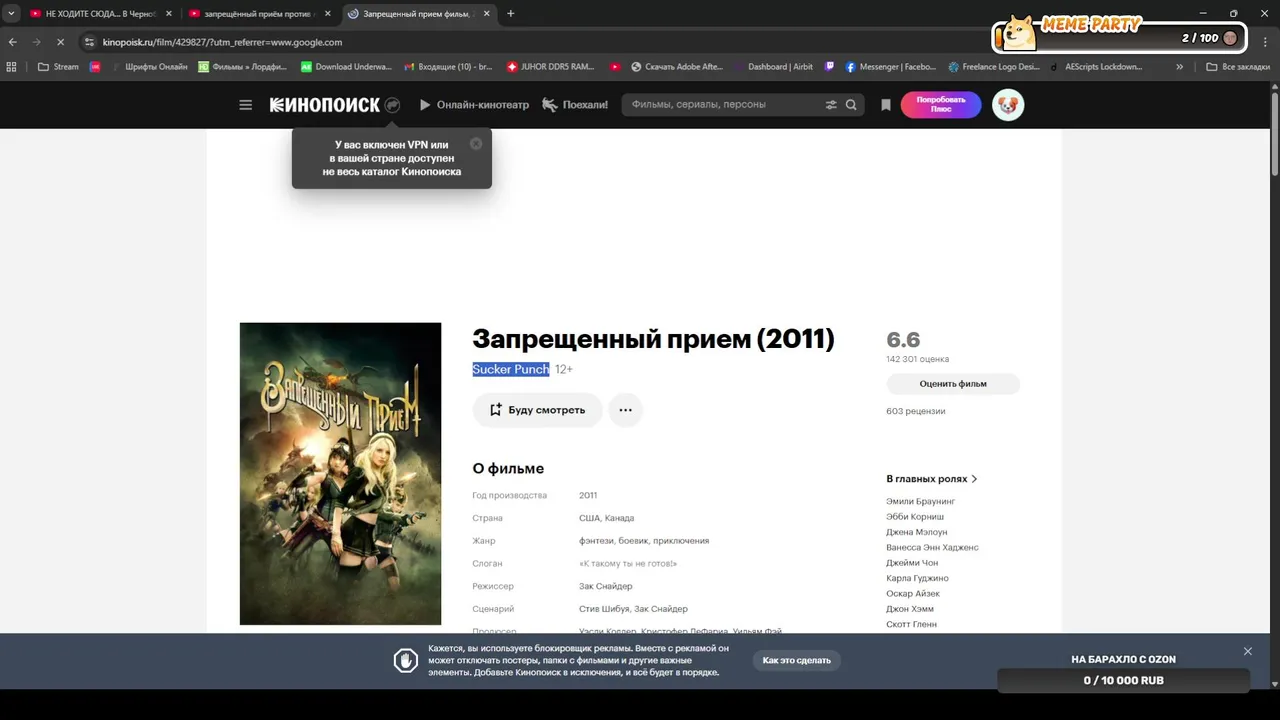1280x720 pixels.
Task: Open actor Скотт Гленн page
Action: [911, 624]
